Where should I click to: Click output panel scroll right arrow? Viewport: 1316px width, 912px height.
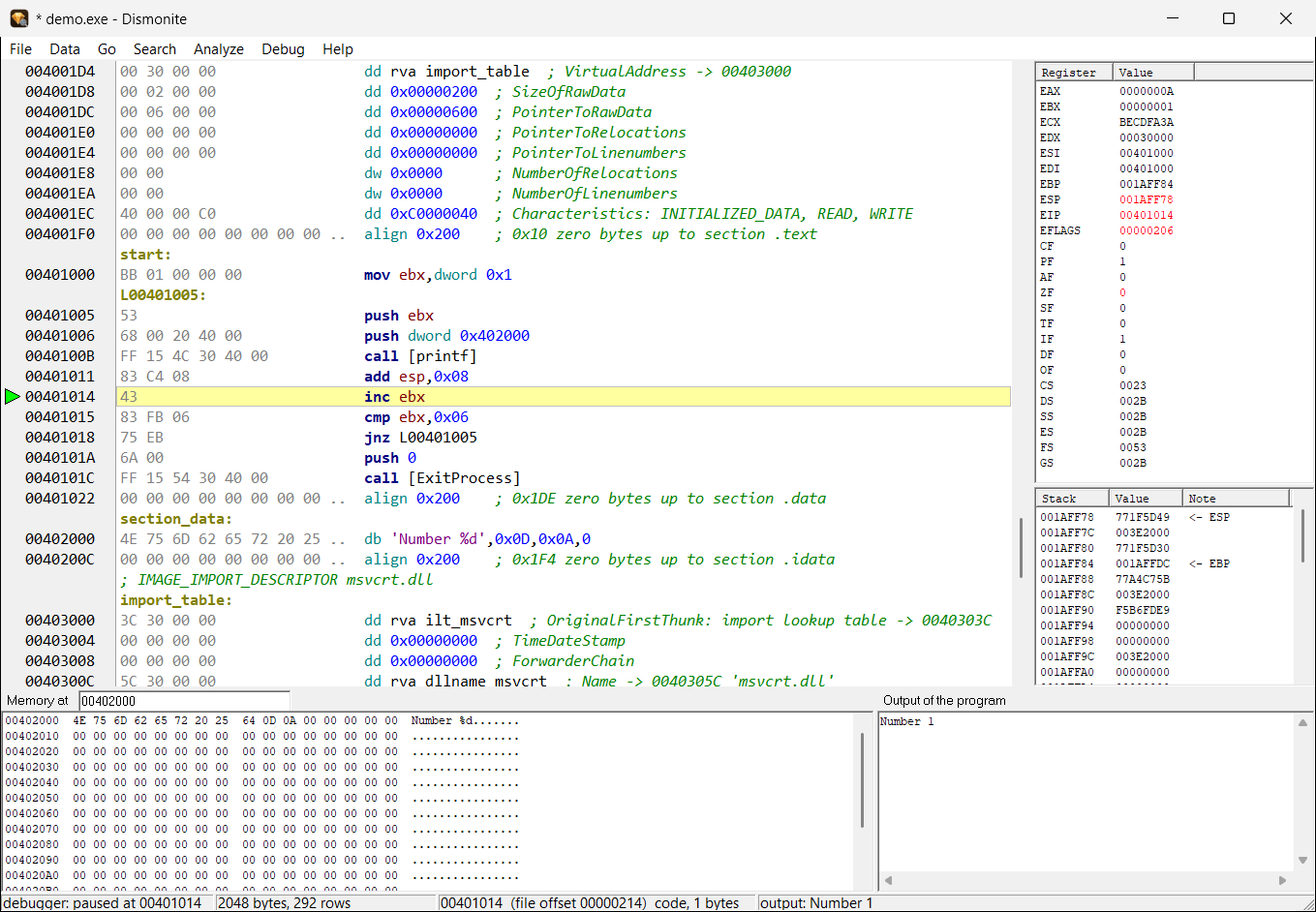[1282, 880]
